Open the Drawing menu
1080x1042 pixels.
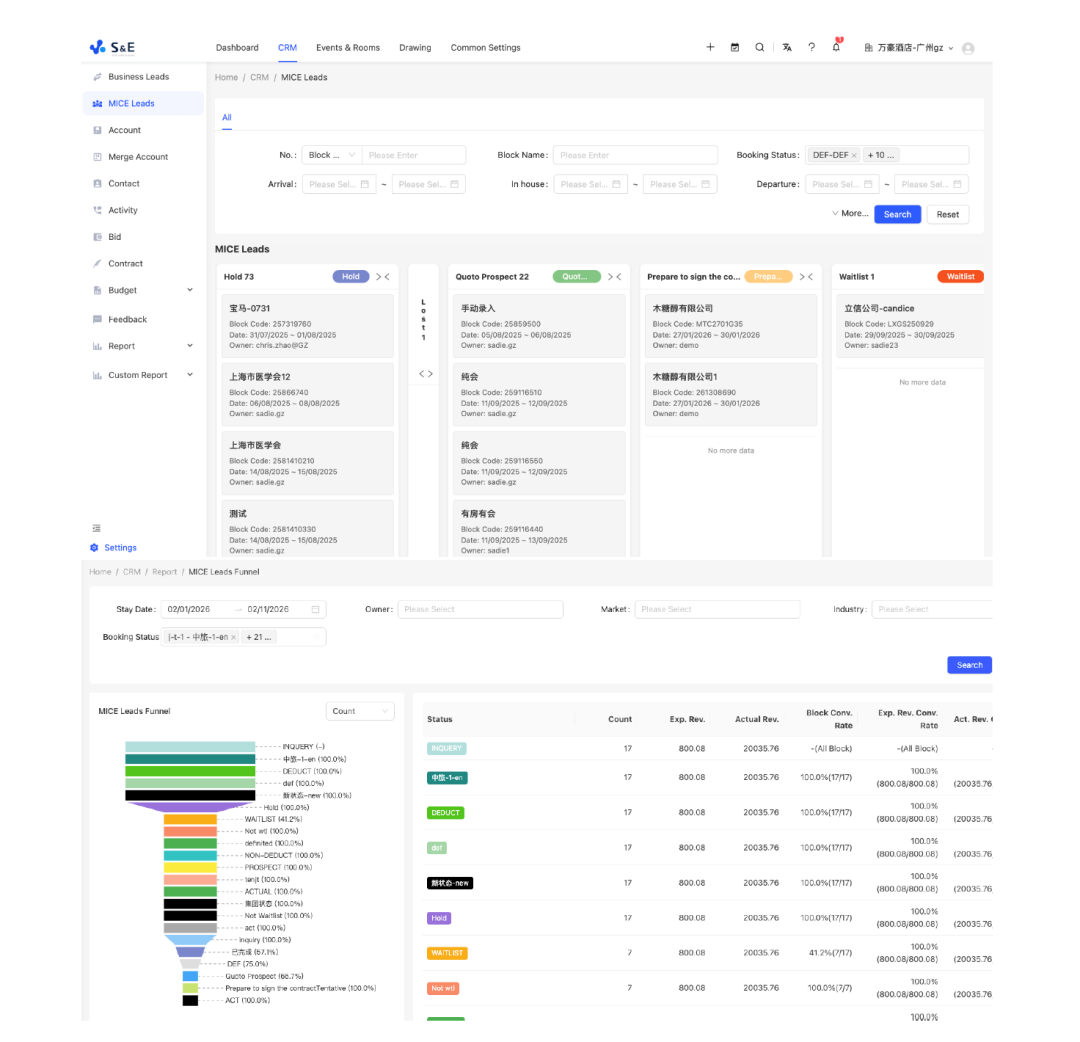[x=415, y=48]
